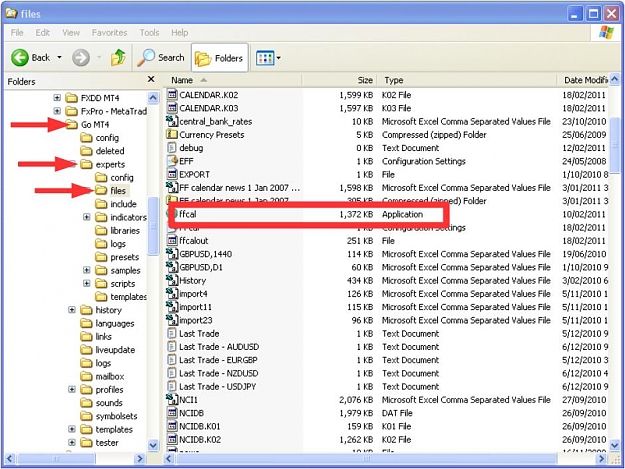This screenshot has width=625, height=469.
Task: Select the liveupdate folder icon
Action: click(86, 350)
